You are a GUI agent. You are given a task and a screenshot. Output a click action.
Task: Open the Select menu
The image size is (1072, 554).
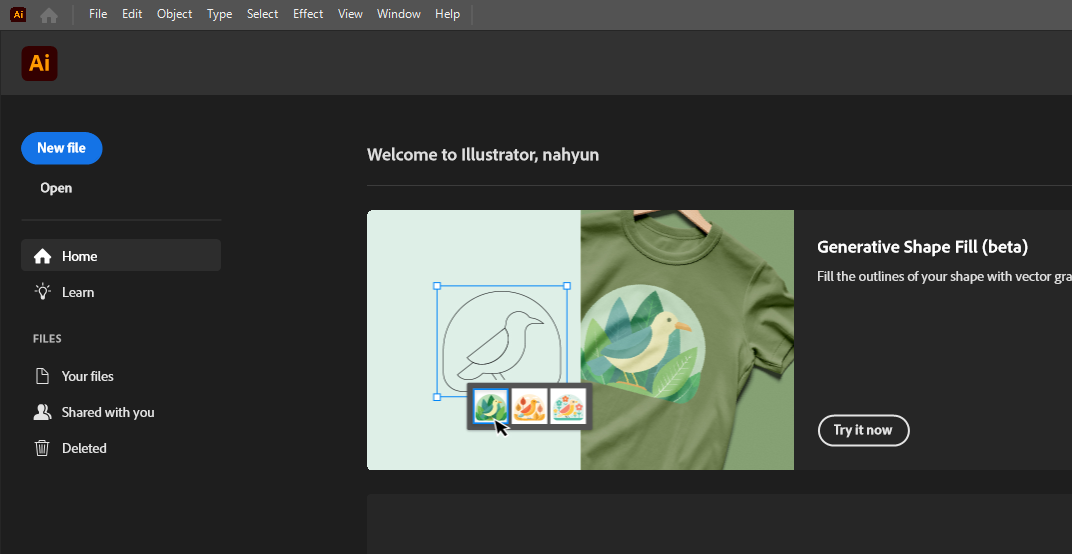(263, 14)
